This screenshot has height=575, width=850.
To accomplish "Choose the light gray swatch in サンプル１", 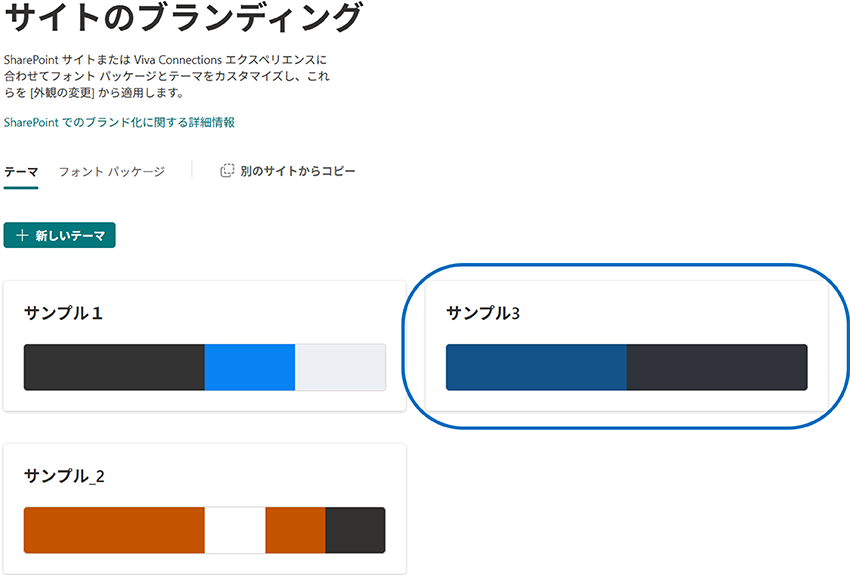I will pyautogui.click(x=340, y=367).
